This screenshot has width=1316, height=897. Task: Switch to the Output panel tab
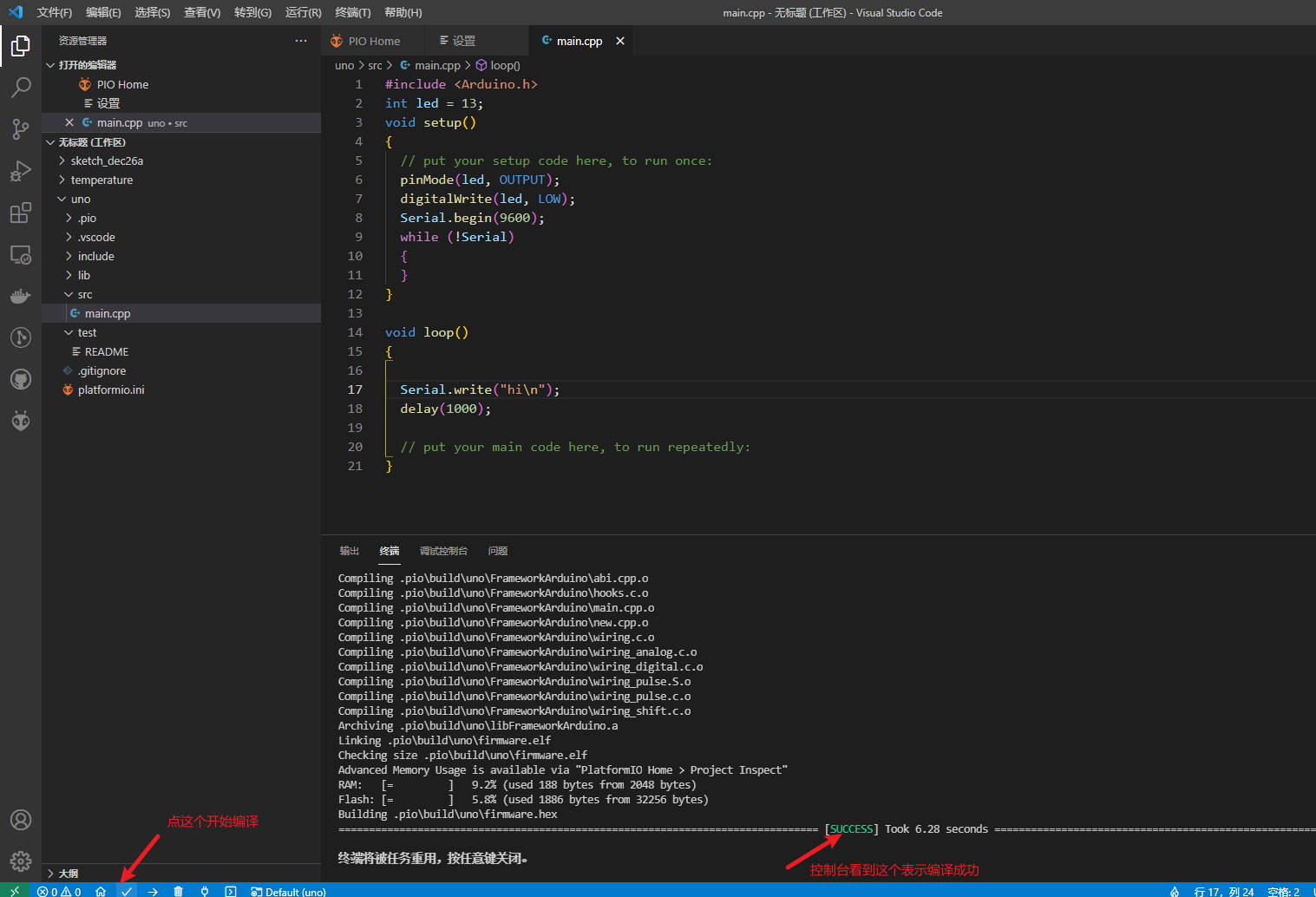coord(350,551)
